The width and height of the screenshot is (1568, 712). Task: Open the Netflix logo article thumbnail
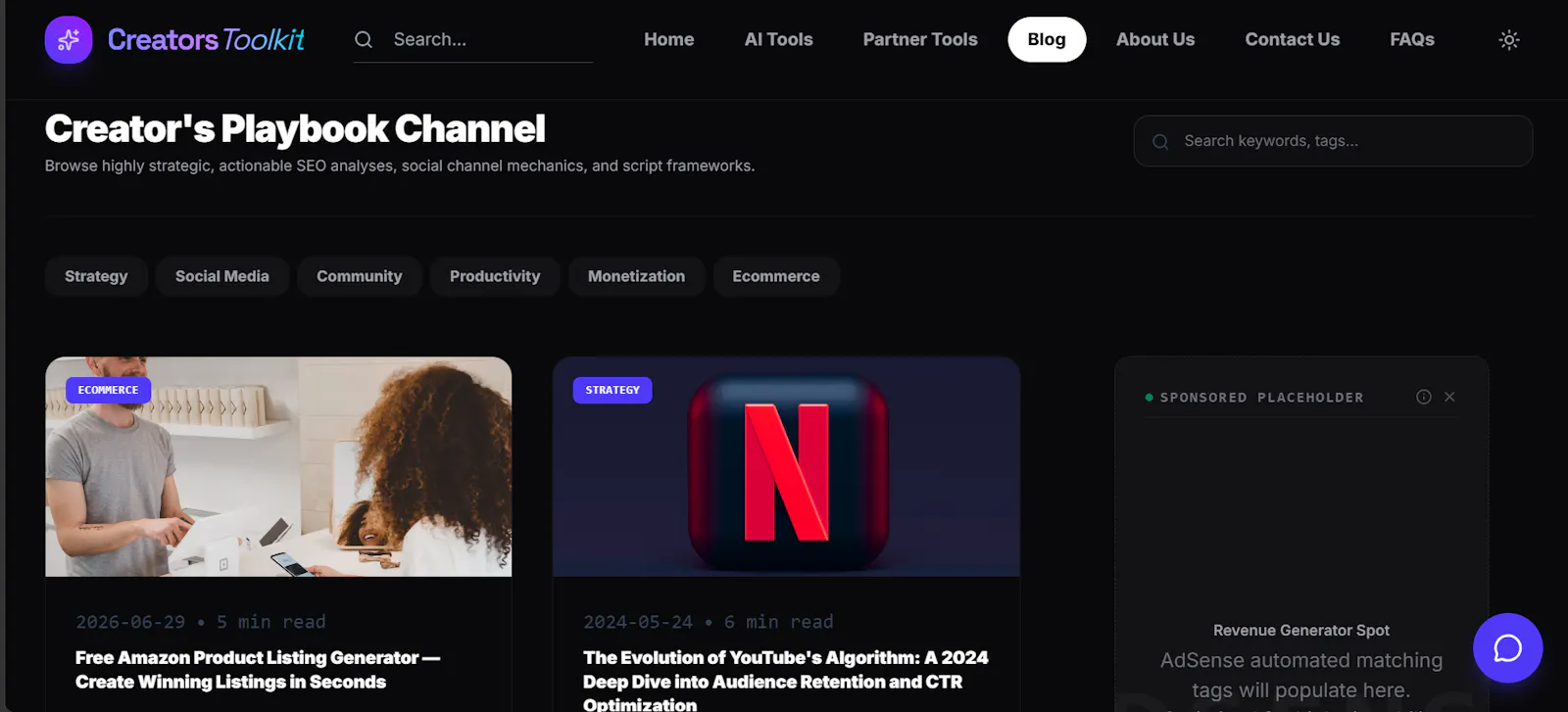coord(787,467)
